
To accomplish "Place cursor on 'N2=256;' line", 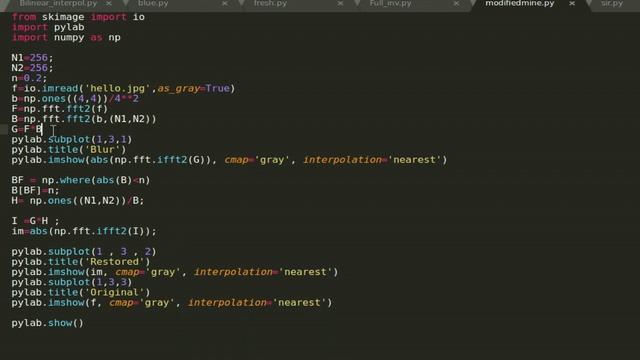I will point(32,68).
